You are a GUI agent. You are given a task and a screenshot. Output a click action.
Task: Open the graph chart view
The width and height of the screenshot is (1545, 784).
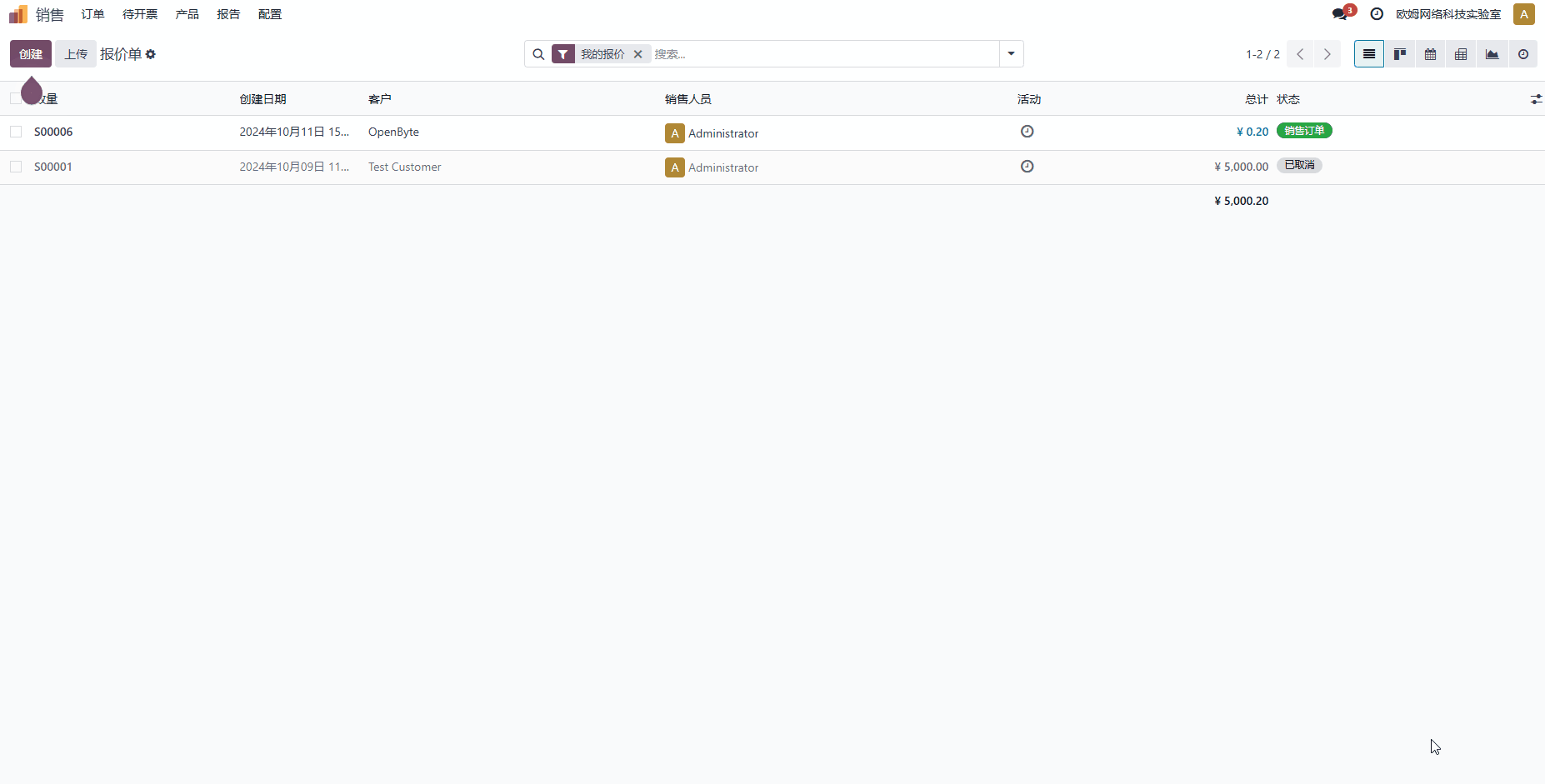tap(1492, 54)
